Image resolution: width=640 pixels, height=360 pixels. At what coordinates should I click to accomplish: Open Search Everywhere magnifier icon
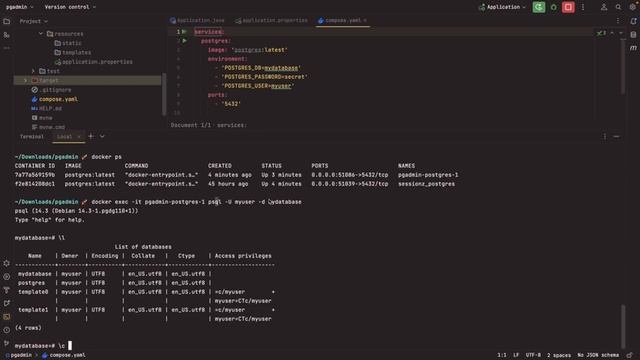click(x=618, y=7)
